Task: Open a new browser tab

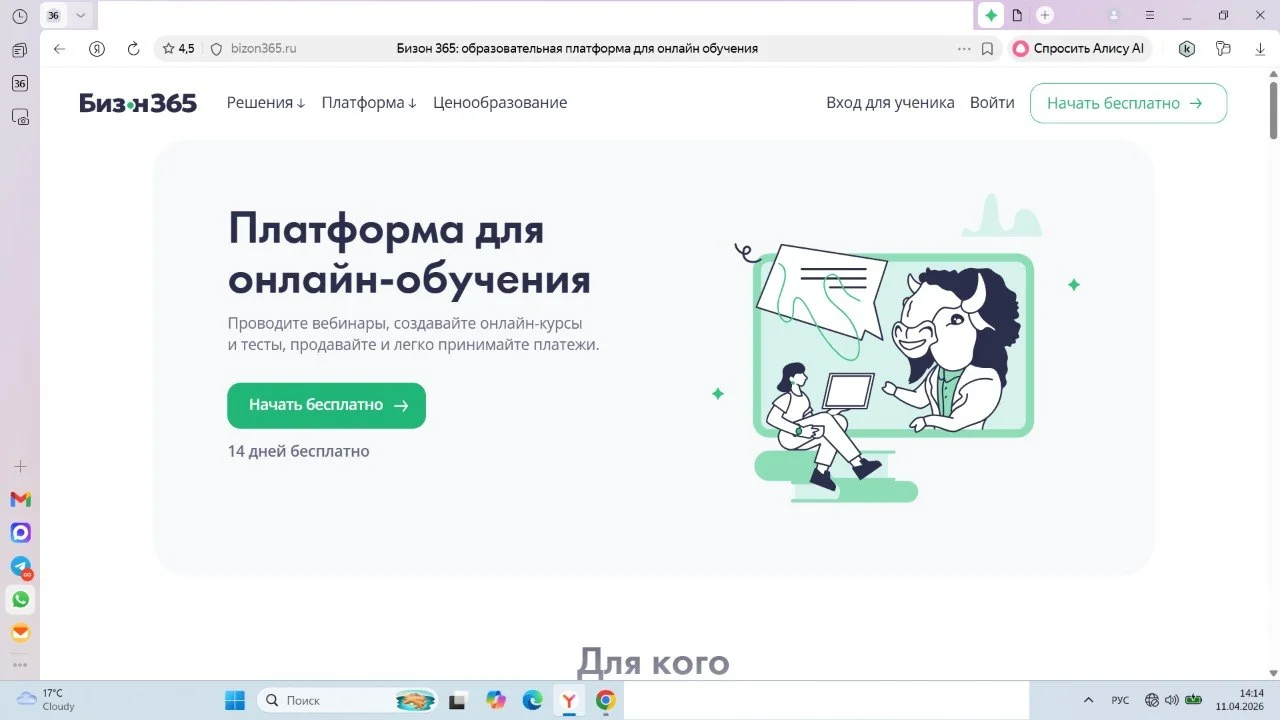Action: click(1045, 15)
